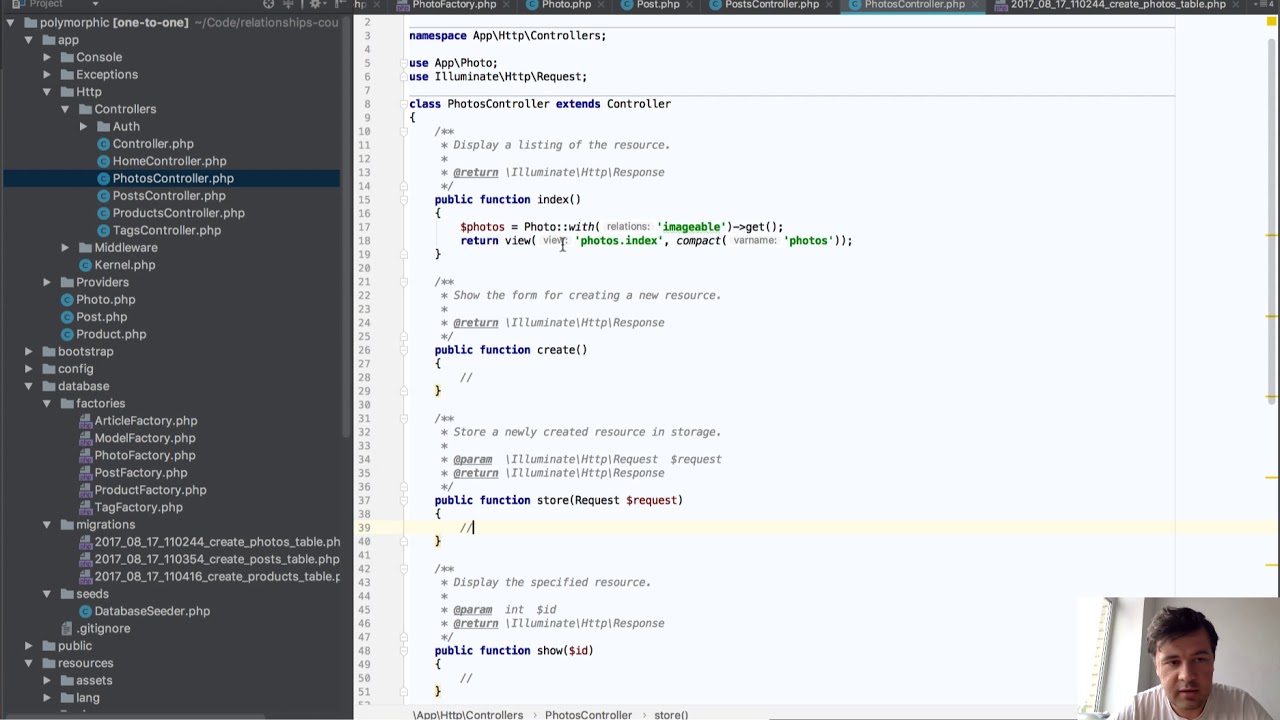Click the ProductsController.php class icon
The width and height of the screenshot is (1280, 720).
tap(103, 213)
